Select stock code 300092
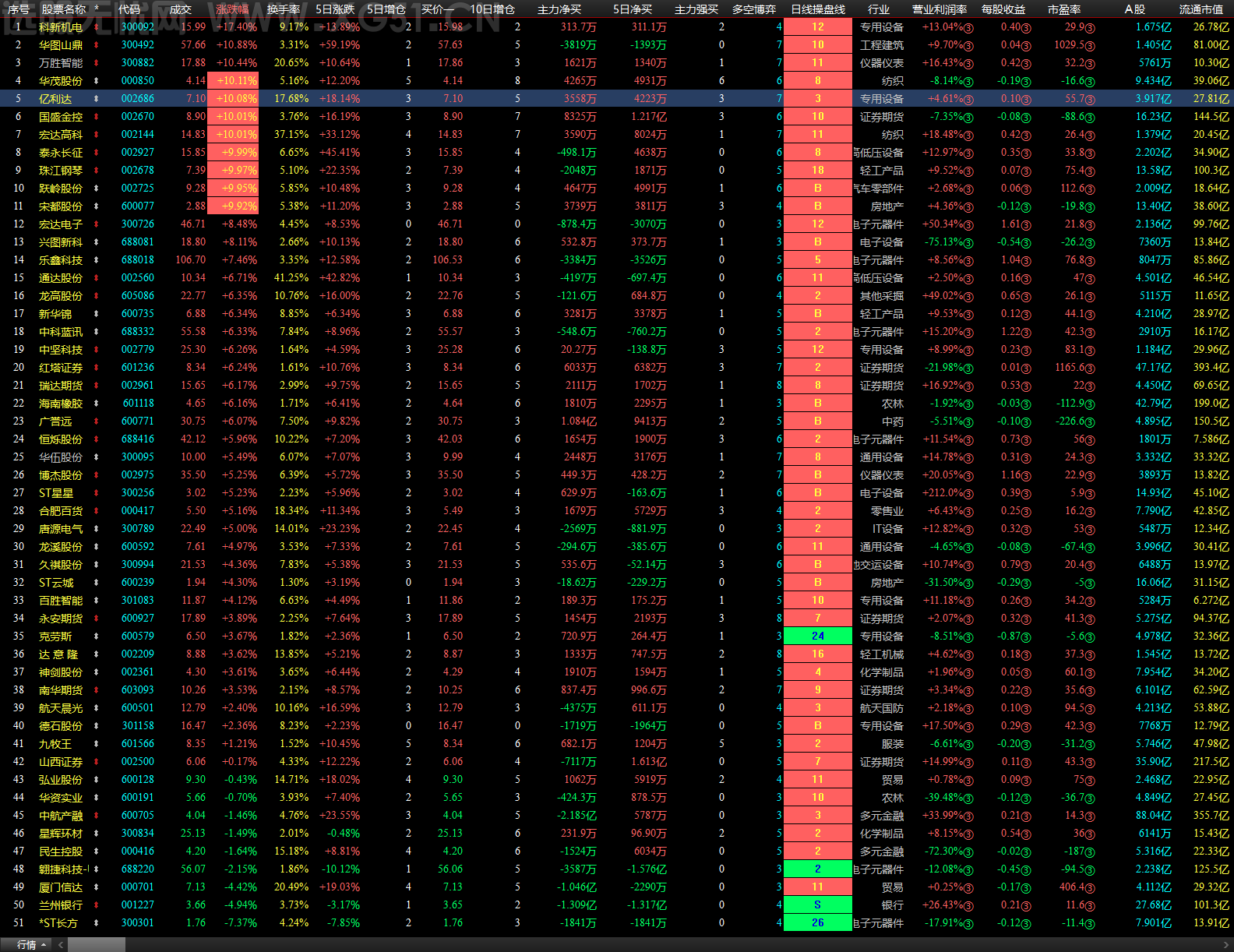This screenshot has width=1234, height=952. click(x=138, y=27)
